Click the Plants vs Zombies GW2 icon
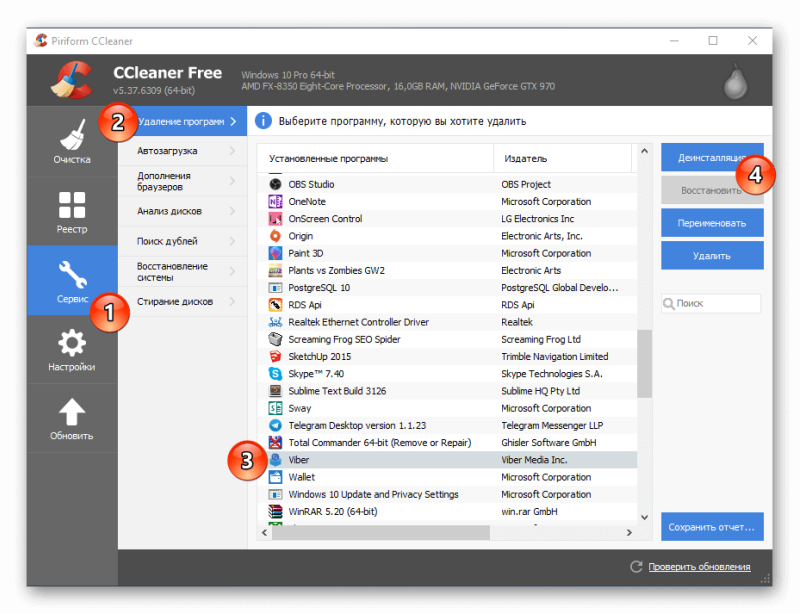 pos(275,271)
